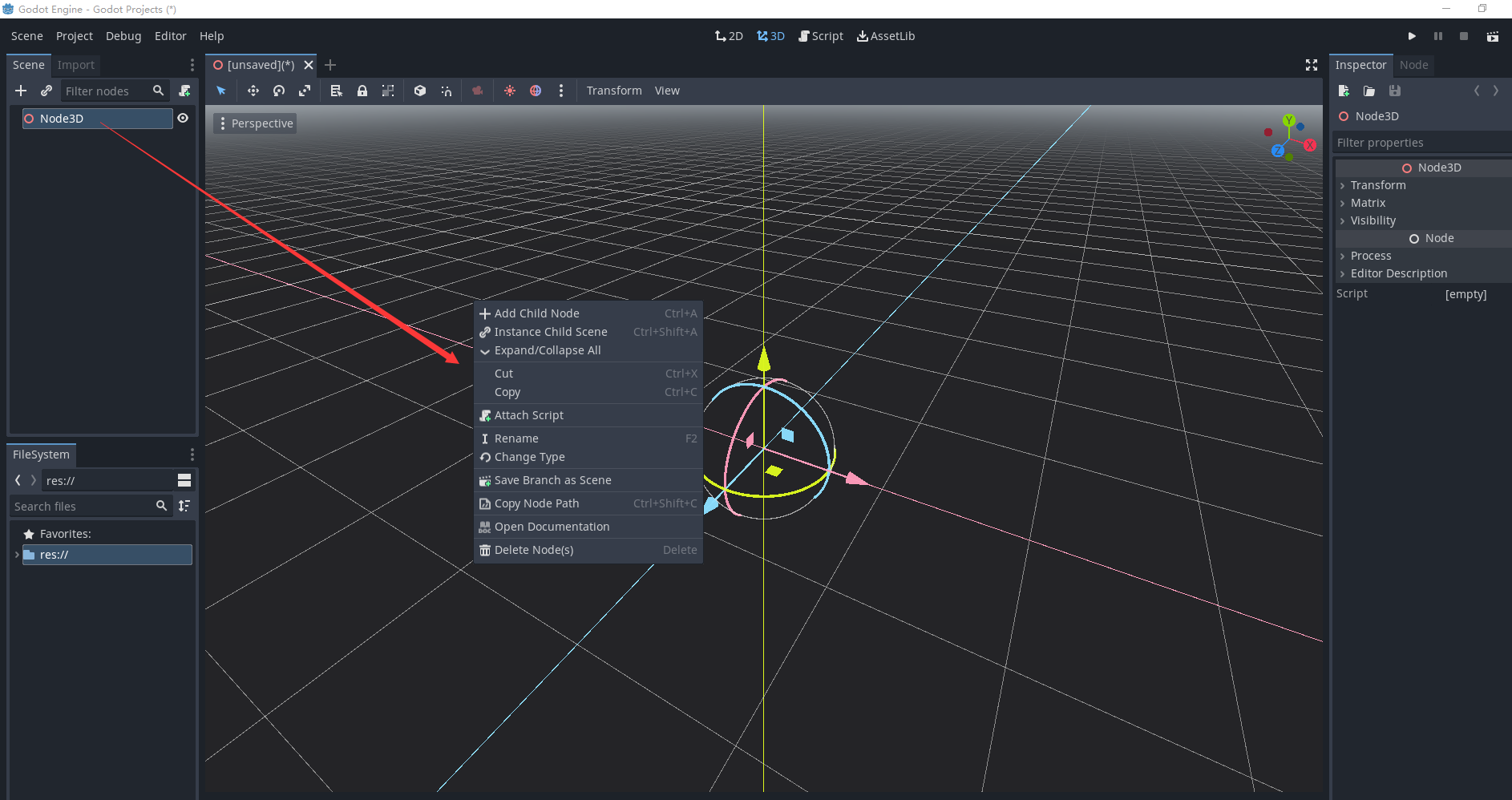Lock the selected node with the padlock icon
The height and width of the screenshot is (800, 1512).
362,91
